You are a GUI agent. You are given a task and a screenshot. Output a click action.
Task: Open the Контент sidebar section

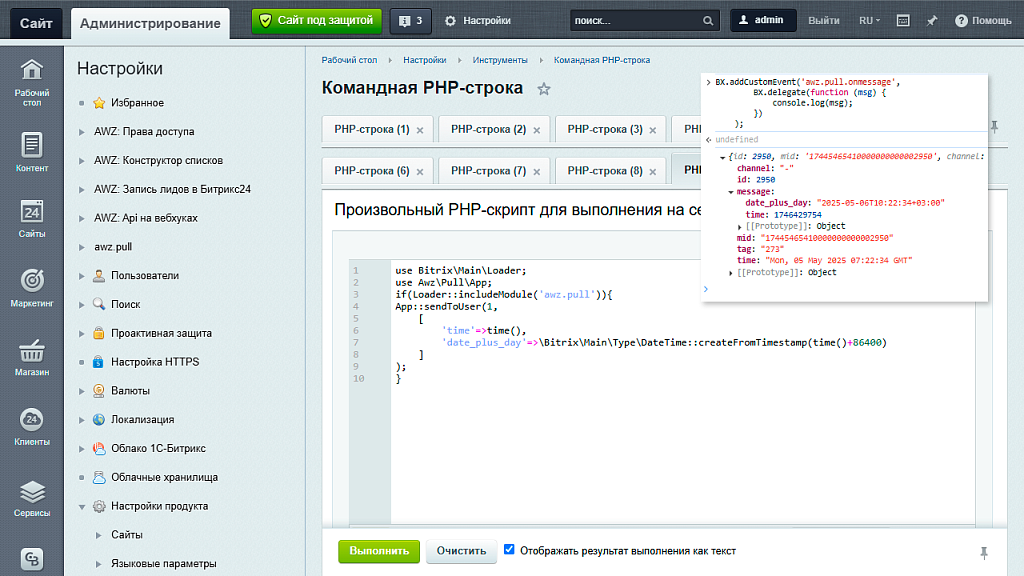point(32,152)
